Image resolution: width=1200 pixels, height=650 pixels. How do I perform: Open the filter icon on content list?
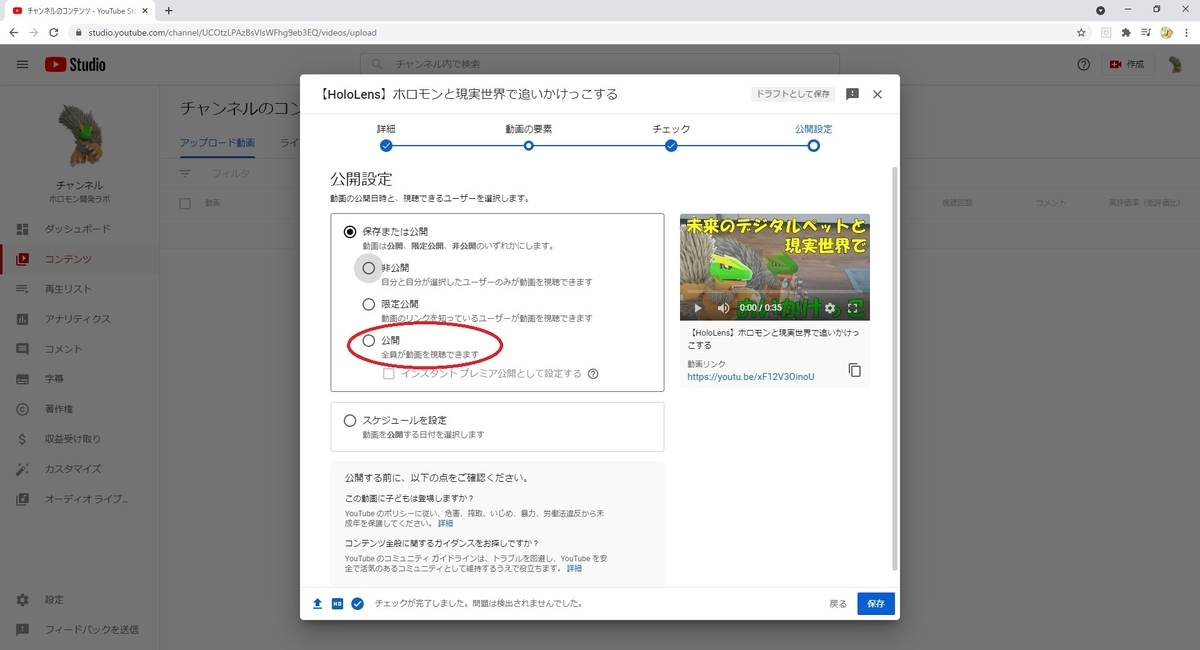click(185, 173)
